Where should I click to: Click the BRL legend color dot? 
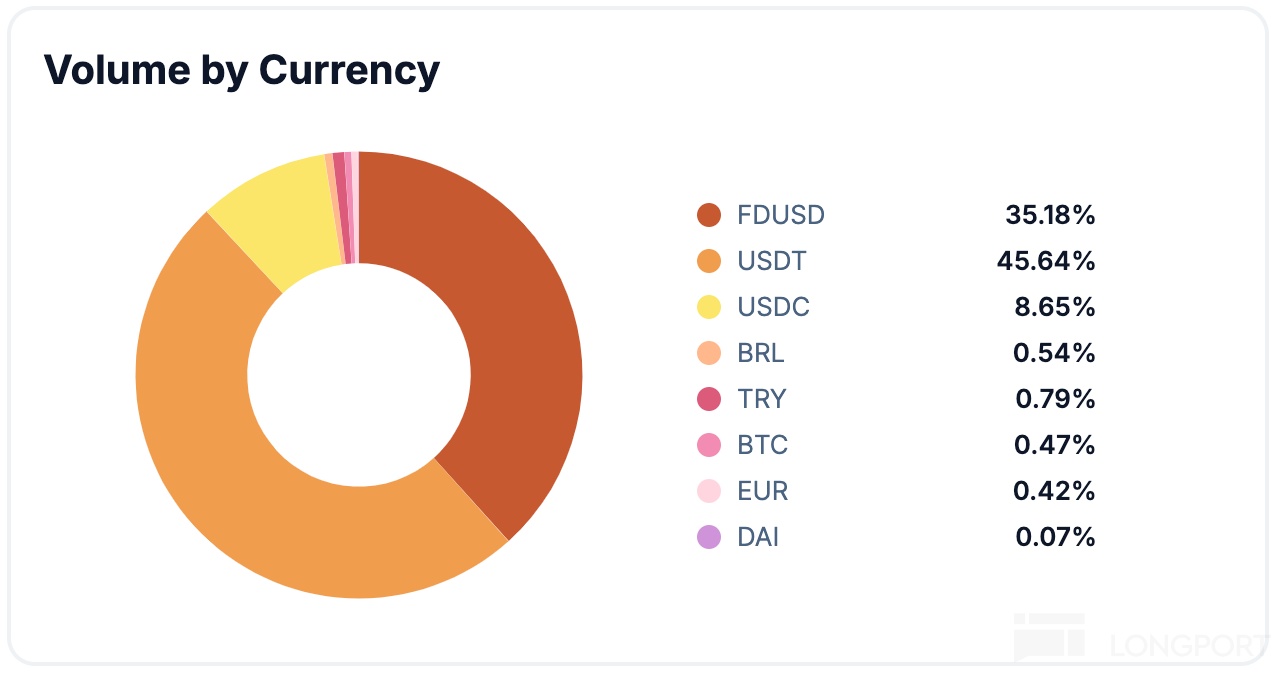[x=708, y=353]
